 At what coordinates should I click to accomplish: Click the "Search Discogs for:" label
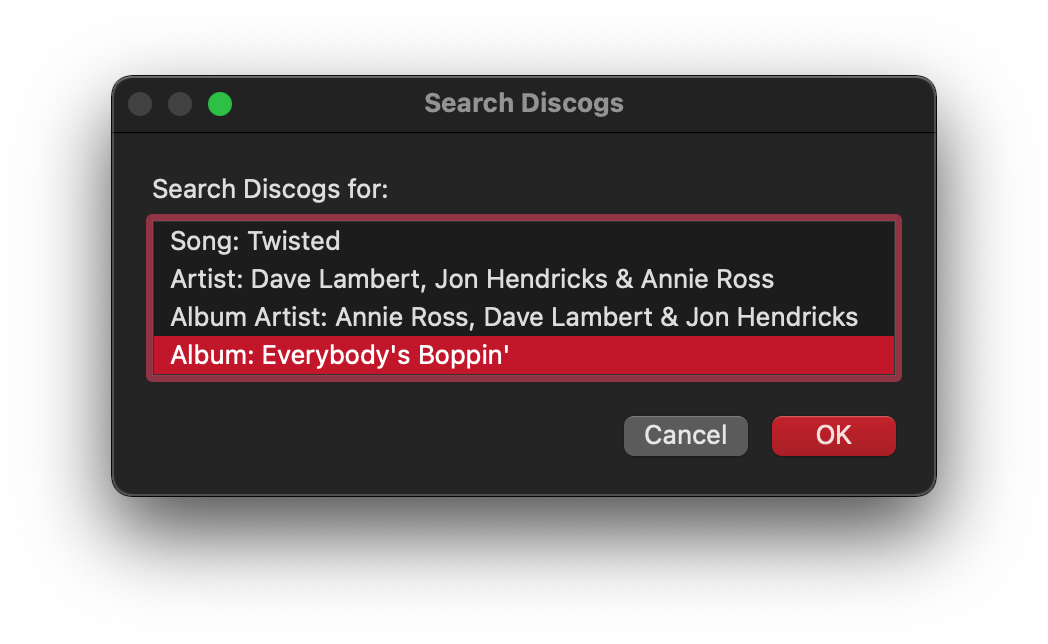270,189
